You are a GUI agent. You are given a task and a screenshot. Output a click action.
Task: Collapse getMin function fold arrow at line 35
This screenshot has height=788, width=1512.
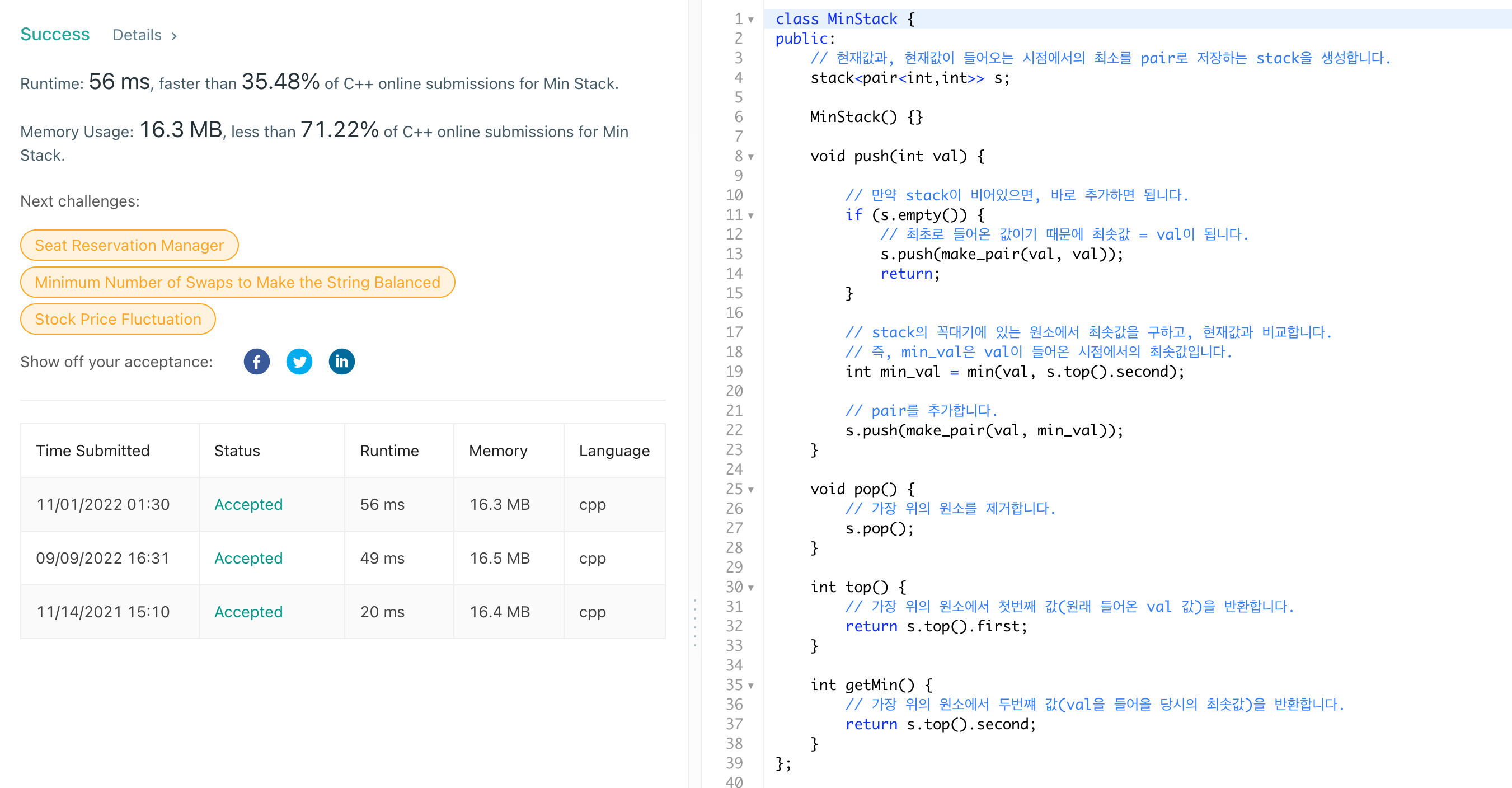751,686
